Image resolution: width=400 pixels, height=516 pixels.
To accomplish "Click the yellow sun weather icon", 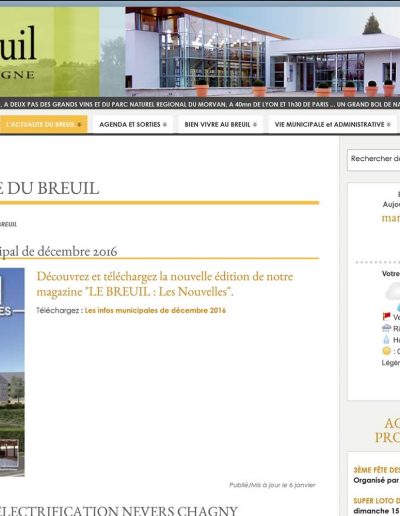I will coord(386,351).
